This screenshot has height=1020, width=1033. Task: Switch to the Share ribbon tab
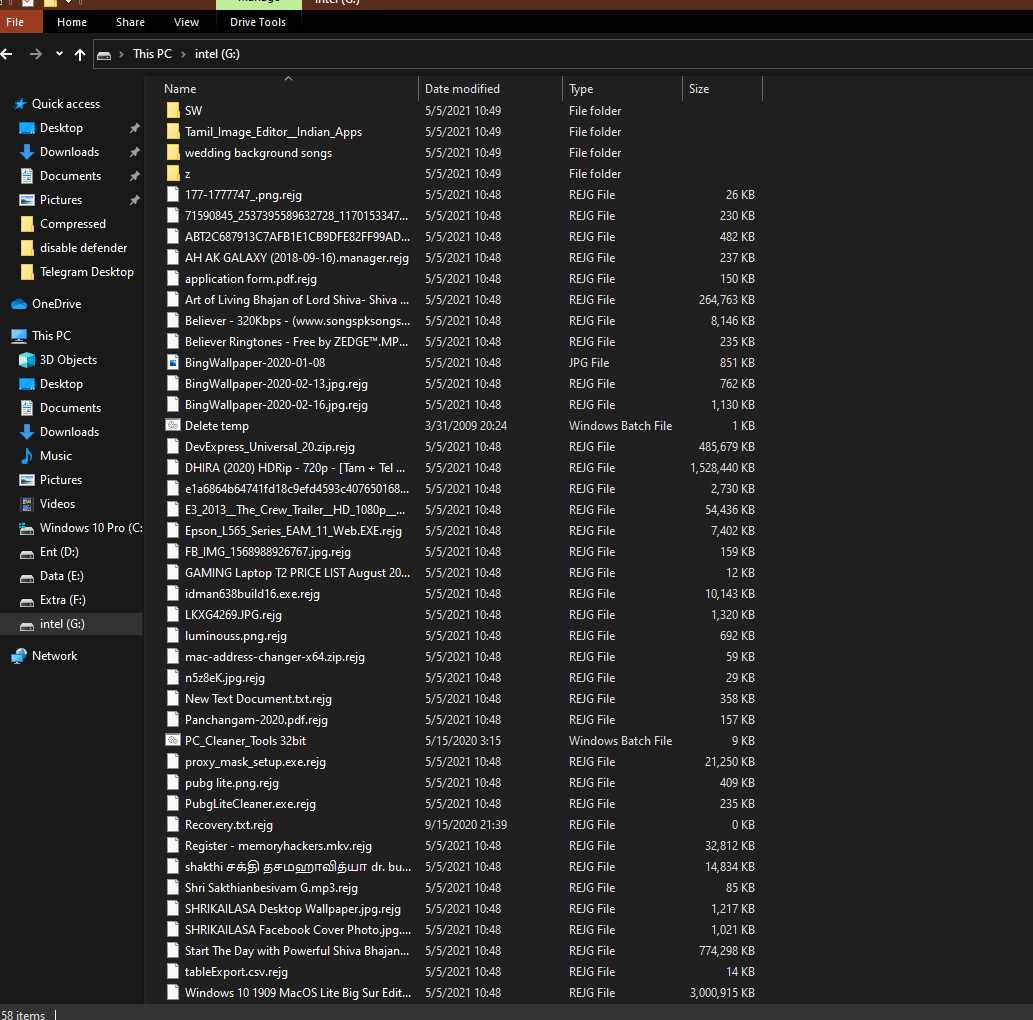(x=130, y=22)
